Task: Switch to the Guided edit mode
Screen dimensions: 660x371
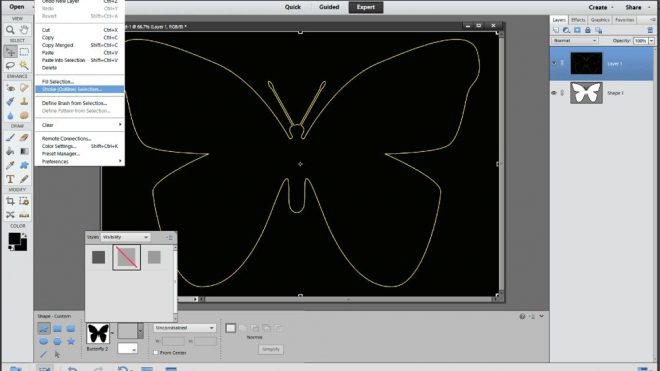Action: (329, 7)
